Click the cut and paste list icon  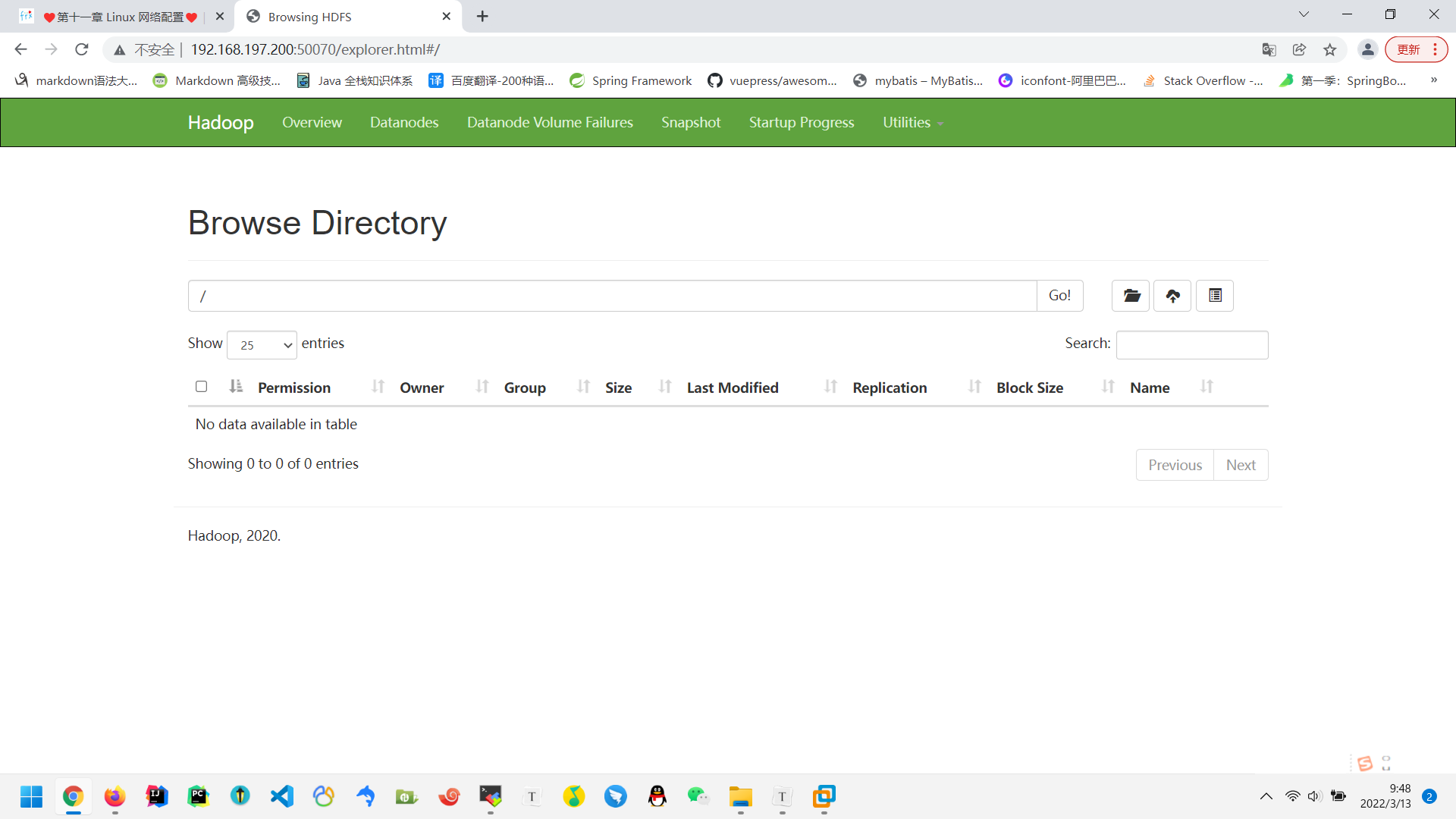[x=1215, y=296]
